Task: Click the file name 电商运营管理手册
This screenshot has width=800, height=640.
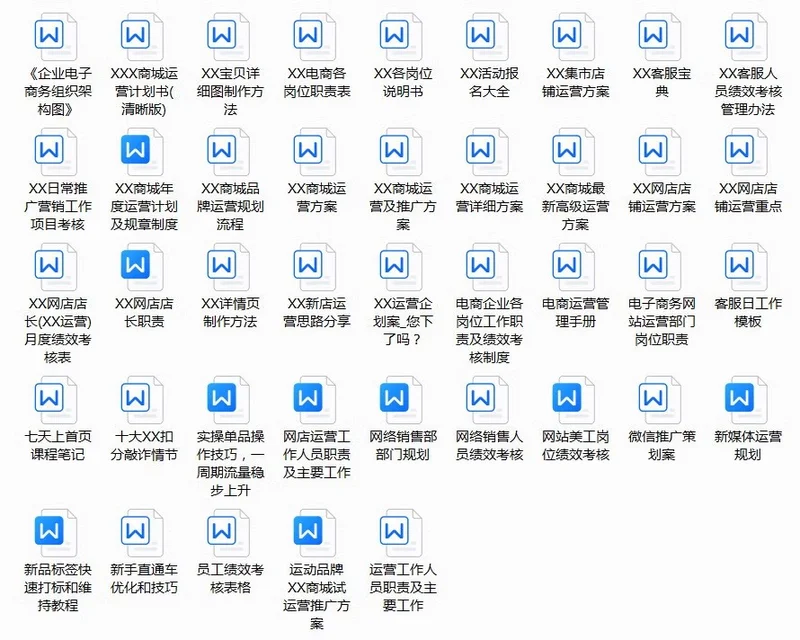Action: coord(576,313)
